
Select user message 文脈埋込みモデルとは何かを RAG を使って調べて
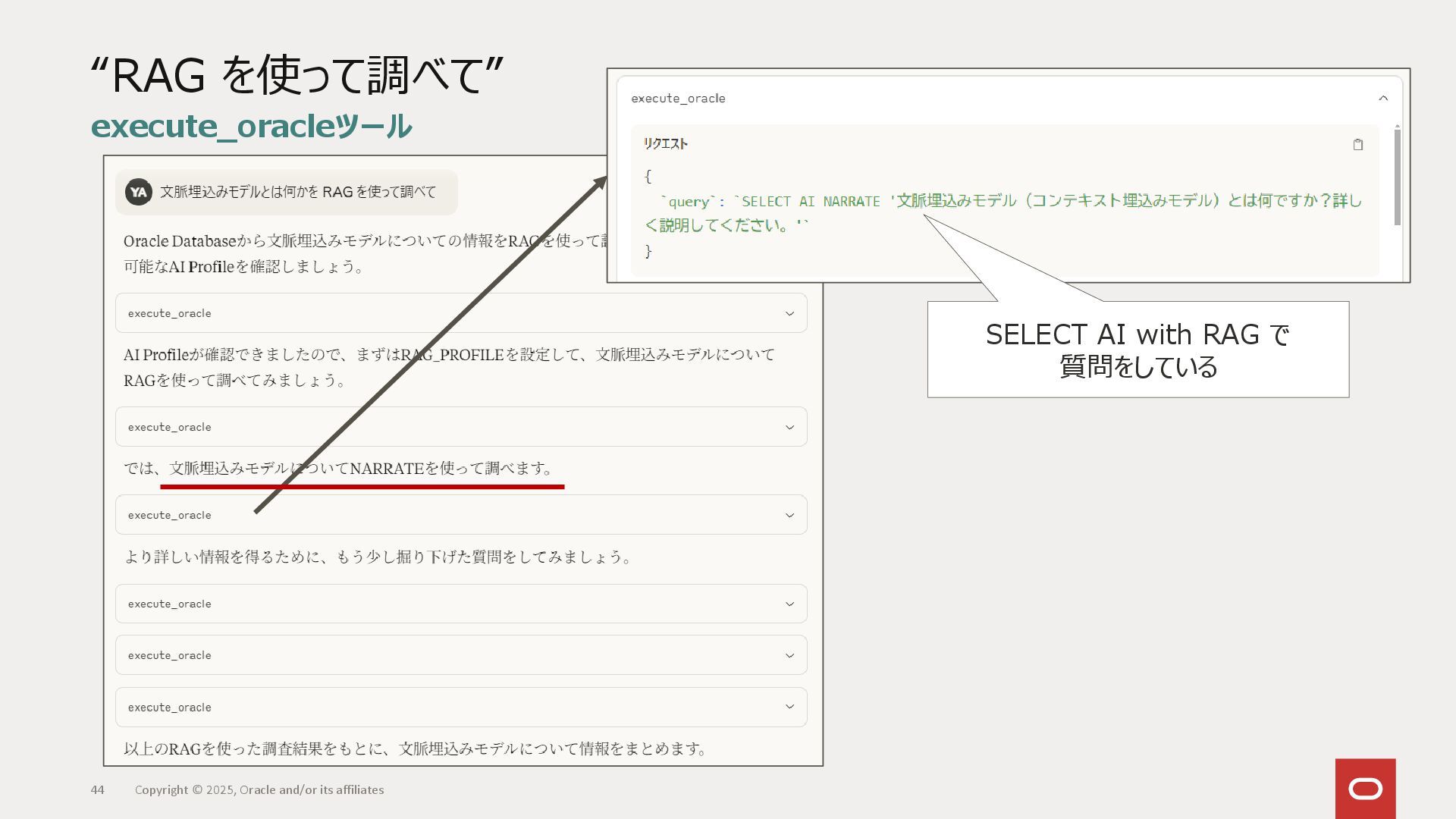point(297,193)
